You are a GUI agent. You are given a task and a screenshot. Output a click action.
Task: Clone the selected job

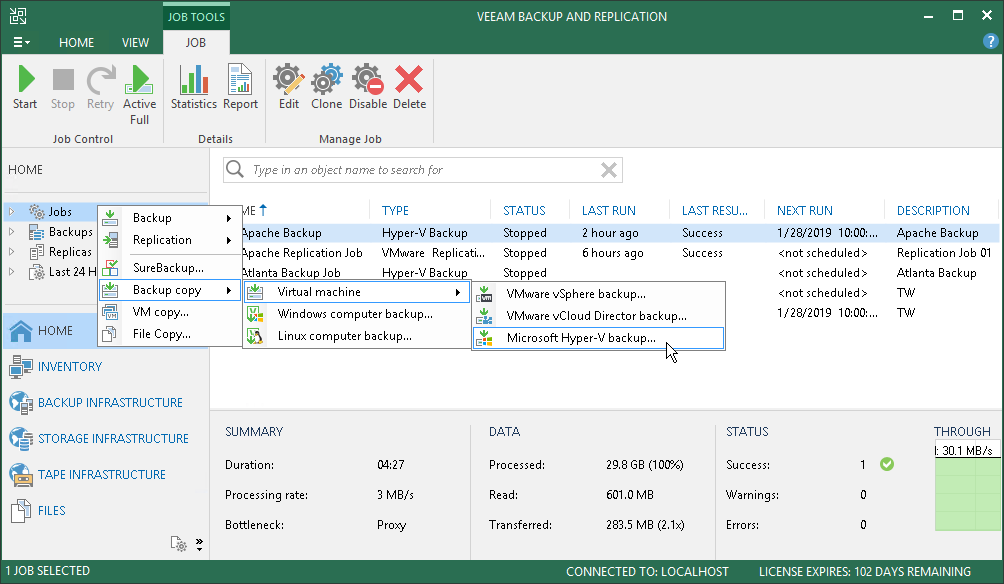point(327,88)
